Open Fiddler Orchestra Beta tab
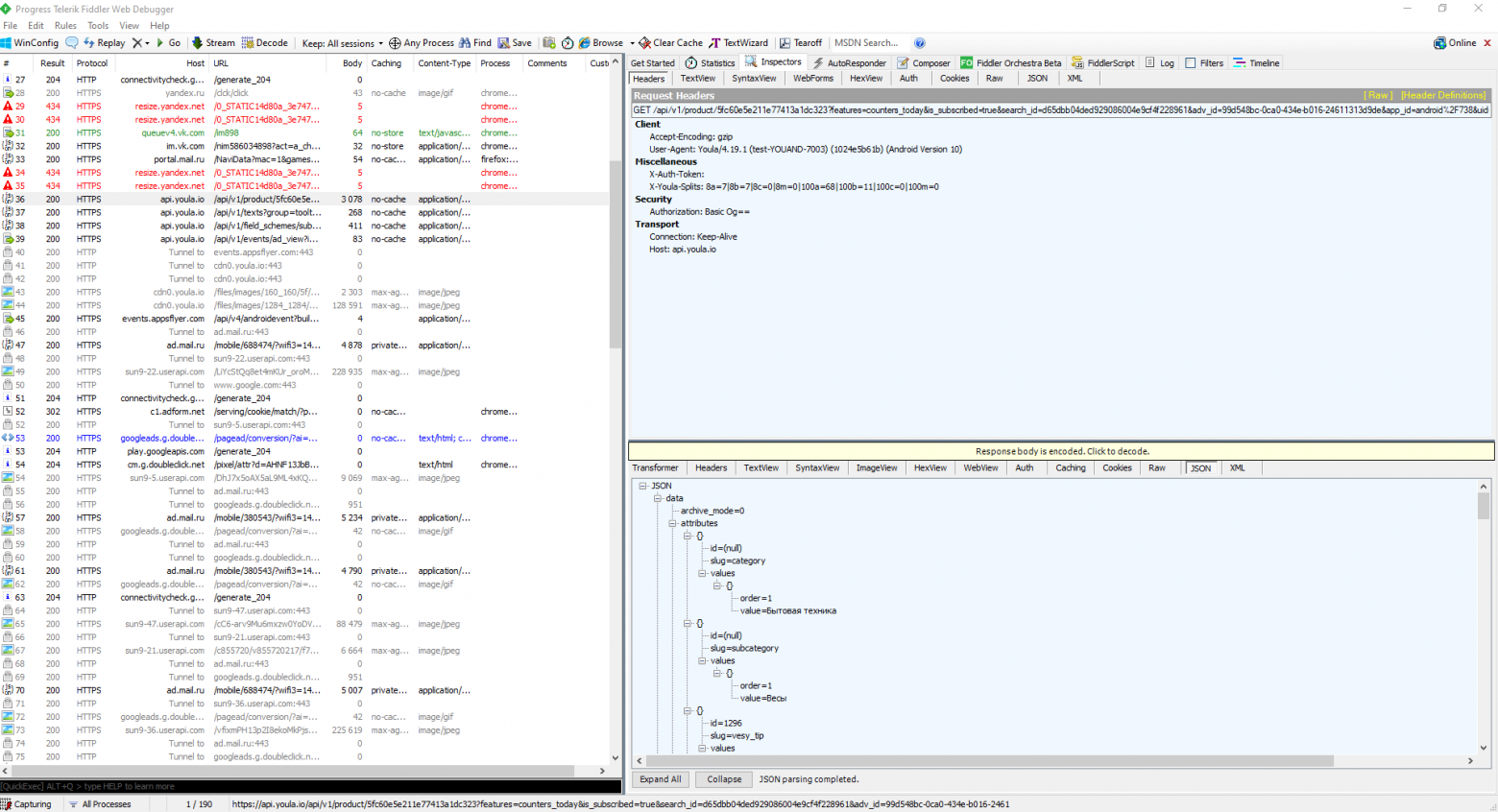The image size is (1498, 812). (1011, 63)
